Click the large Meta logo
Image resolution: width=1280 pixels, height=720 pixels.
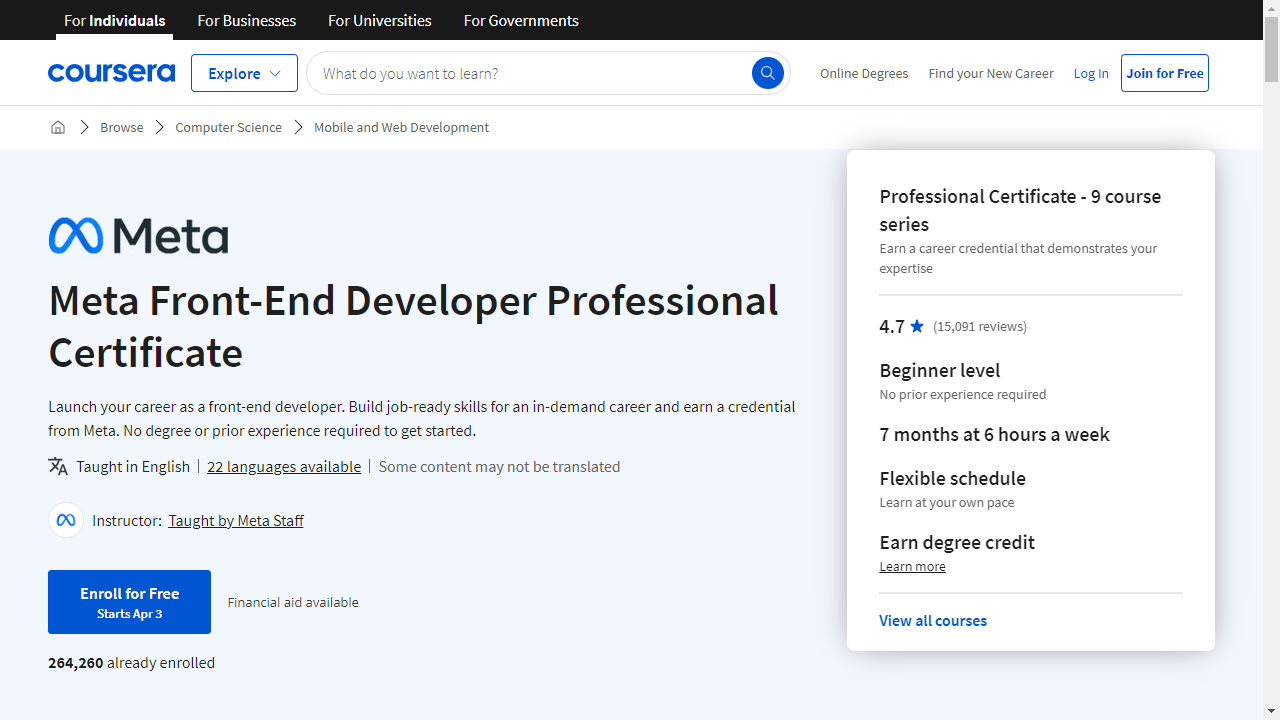click(x=138, y=236)
